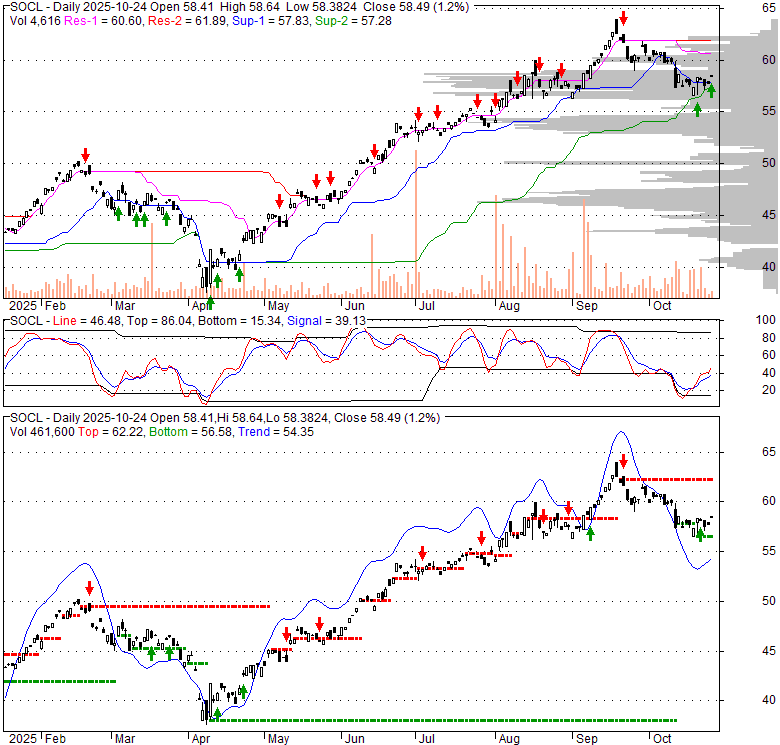Click green buy arrow below top chart's Apr label
The width and height of the screenshot is (780, 745).
tap(210, 302)
